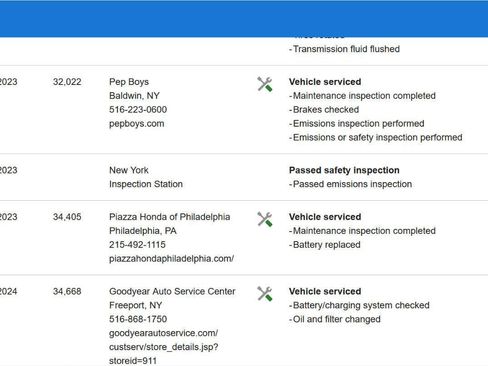Click the wrench icon beside Pep Boys service
Image resolution: width=488 pixels, height=366 pixels.
tap(265, 84)
